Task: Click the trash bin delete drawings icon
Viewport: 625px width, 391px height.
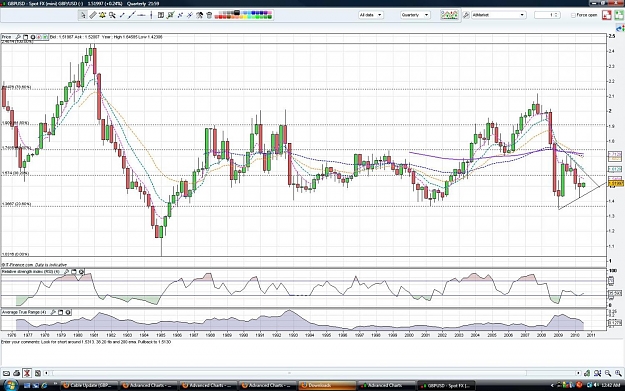Action: [x=209, y=15]
